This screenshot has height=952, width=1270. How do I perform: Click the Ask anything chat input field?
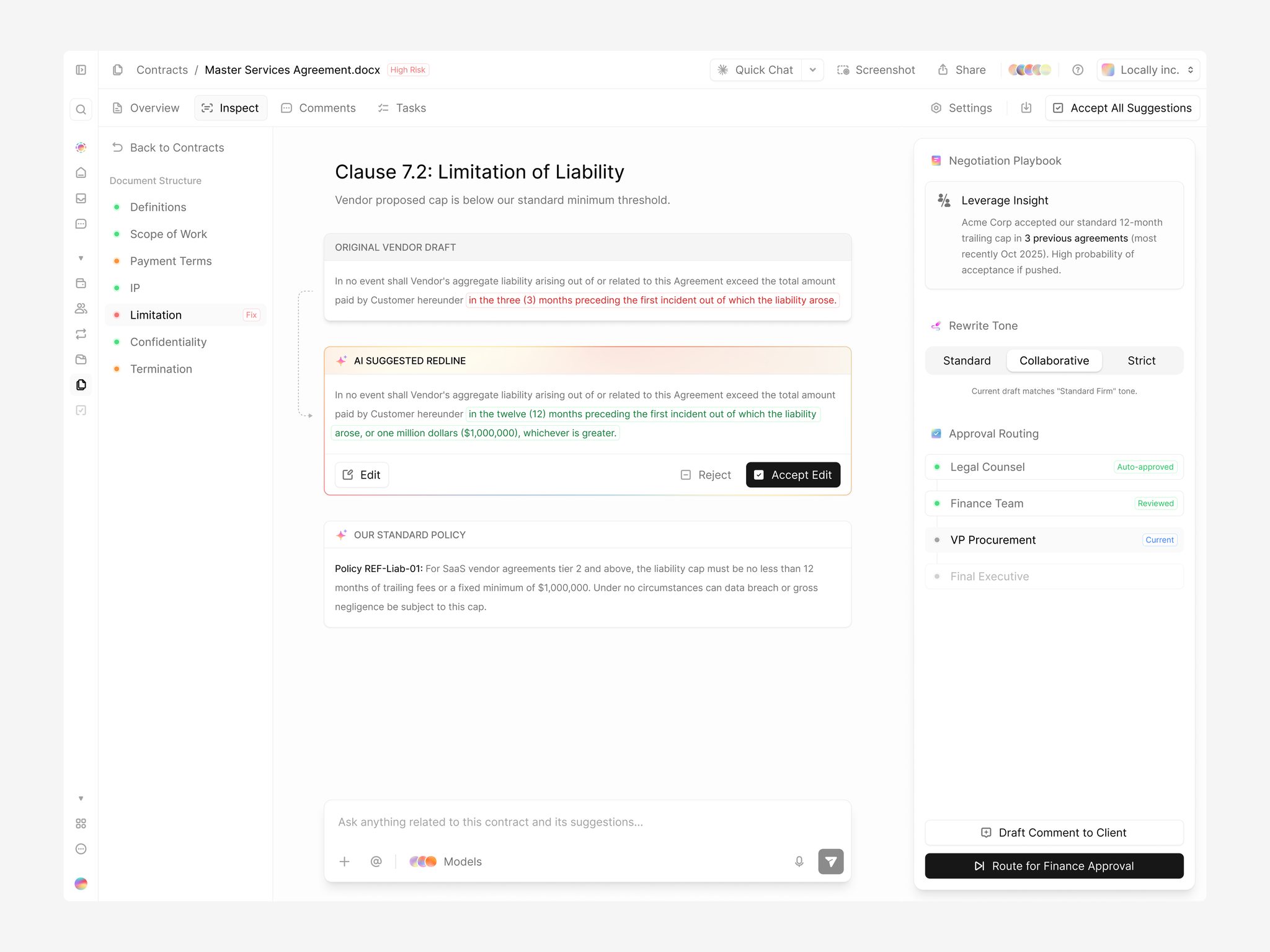coord(587,822)
